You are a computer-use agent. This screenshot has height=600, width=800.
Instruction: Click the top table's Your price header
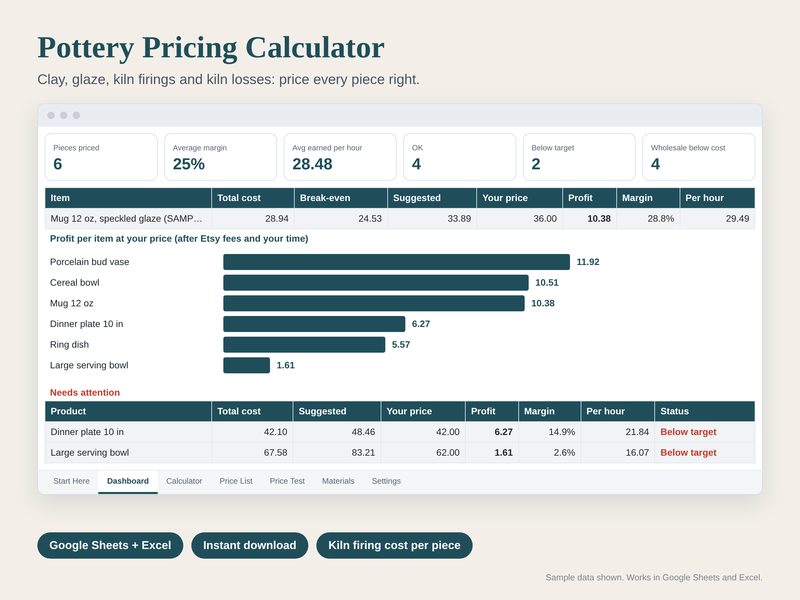519,198
